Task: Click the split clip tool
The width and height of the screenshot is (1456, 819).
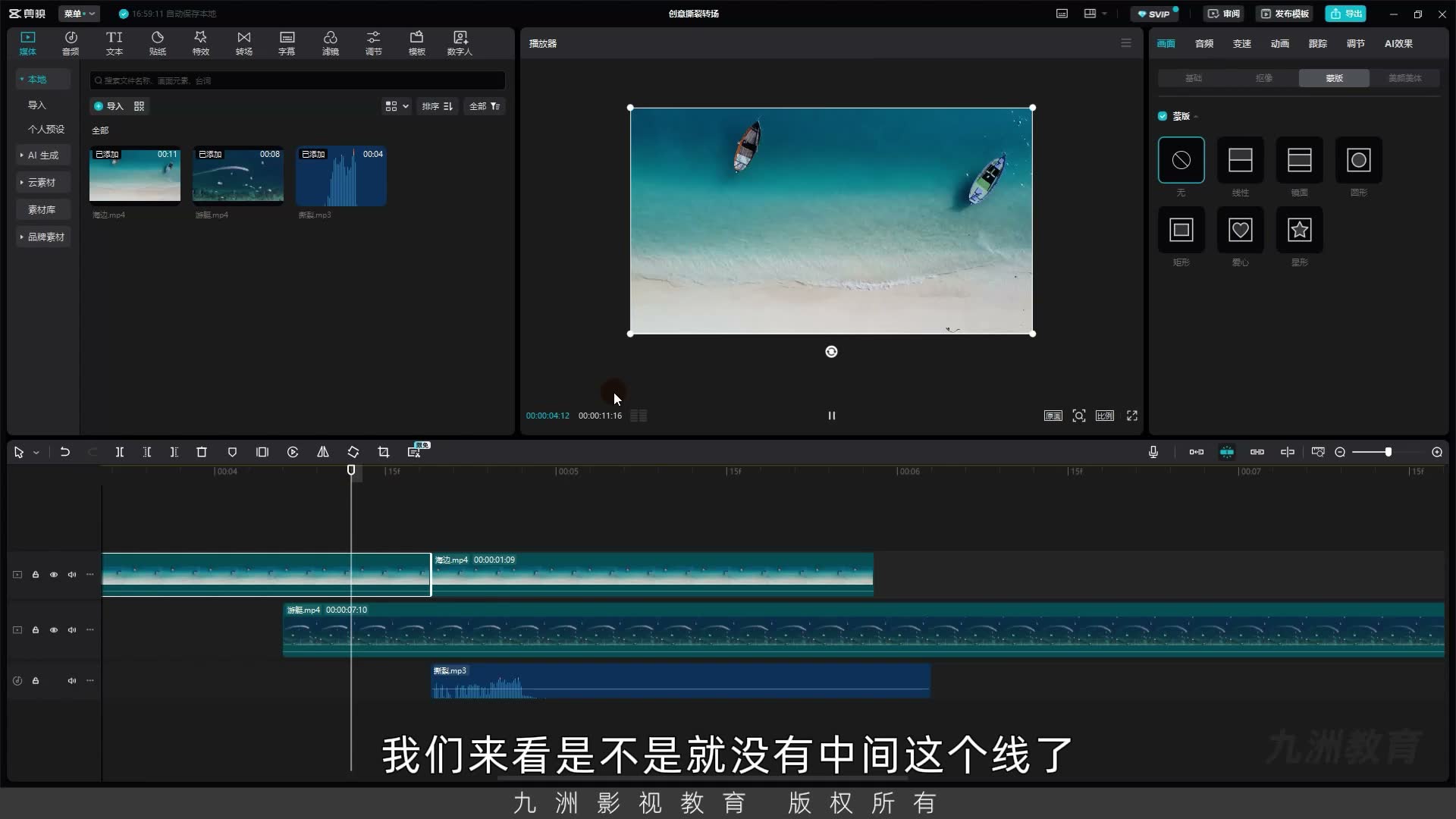Action: (119, 452)
